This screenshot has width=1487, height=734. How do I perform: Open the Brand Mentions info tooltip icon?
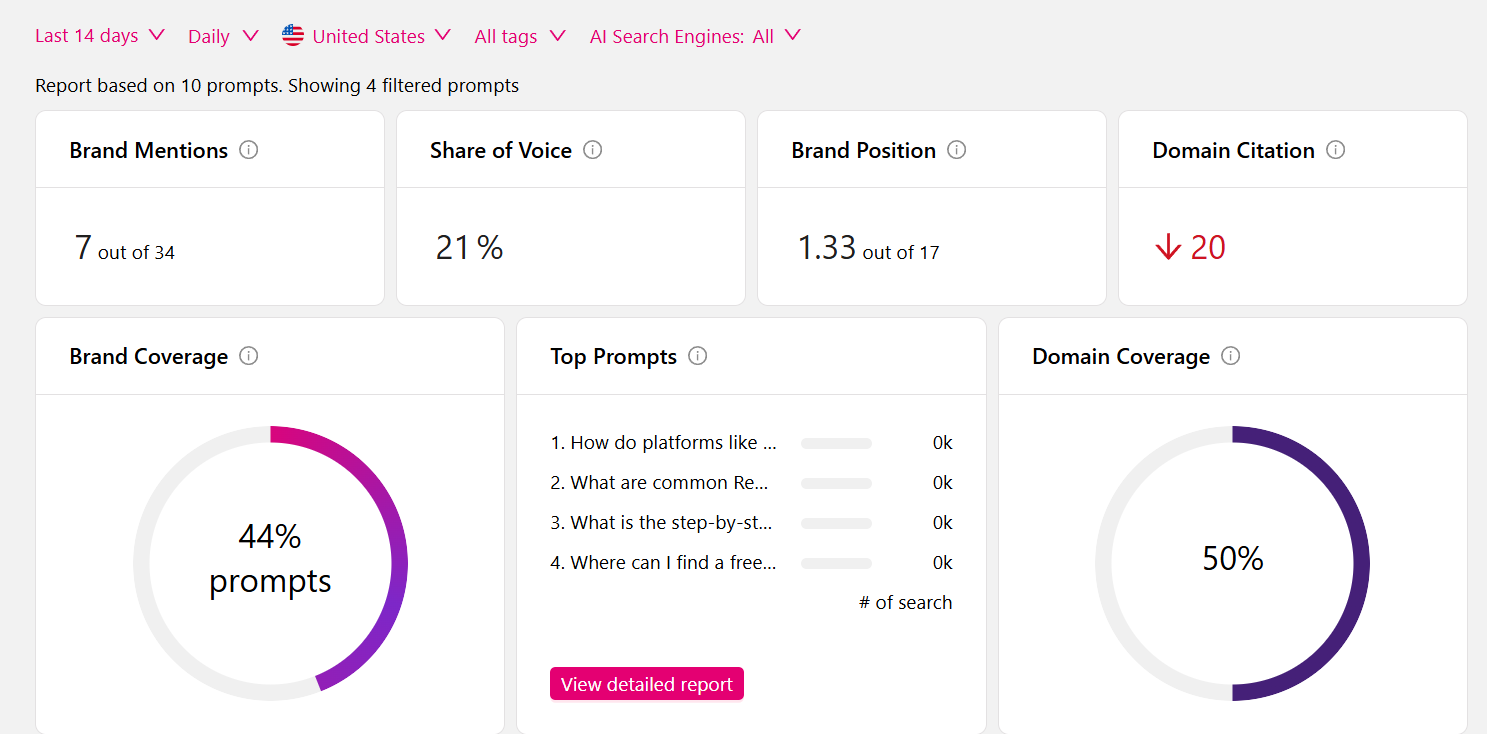[249, 150]
